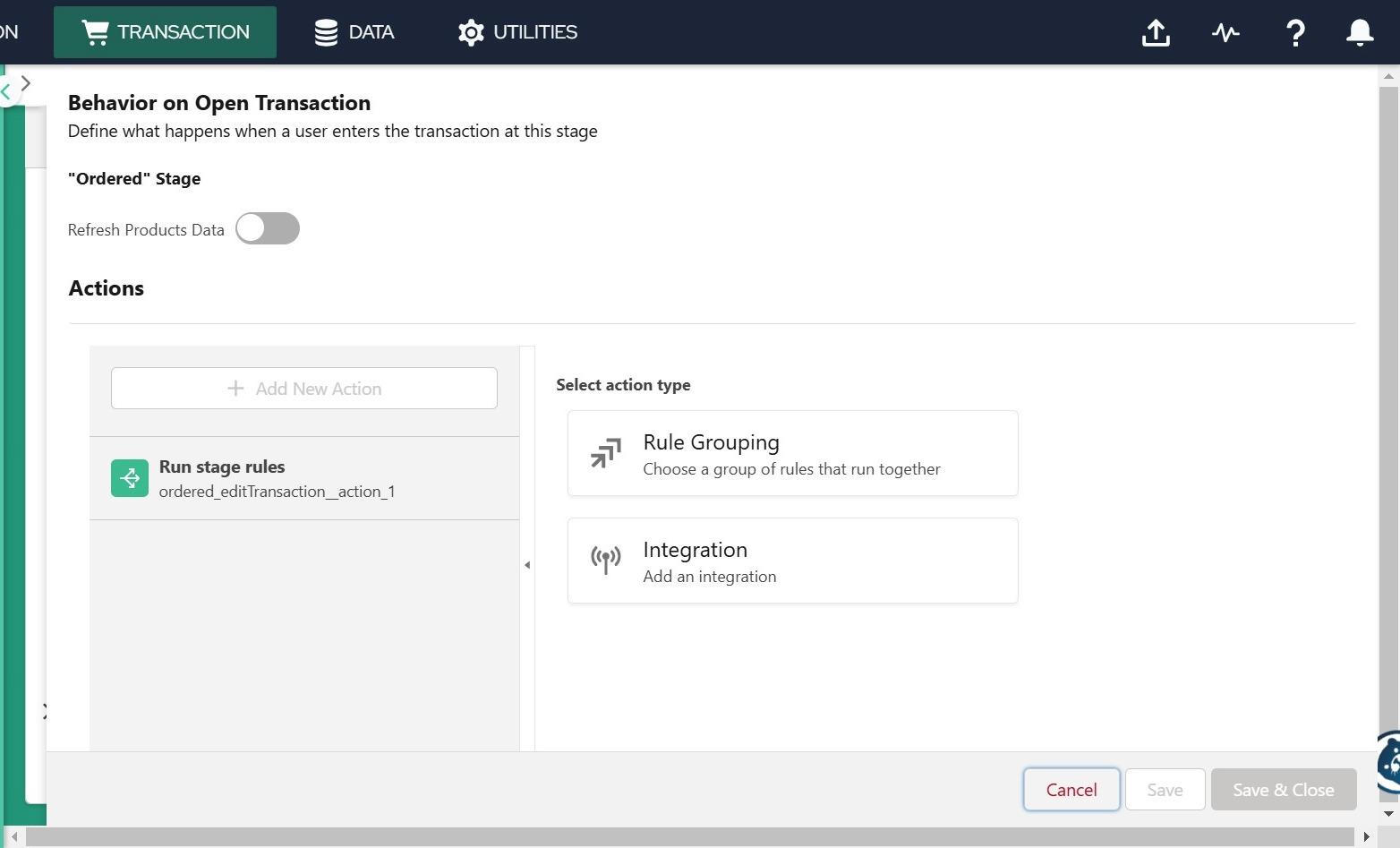The width and height of the screenshot is (1400, 848).
Task: Click the assistant mascot icon at right edge
Action: 1388,762
